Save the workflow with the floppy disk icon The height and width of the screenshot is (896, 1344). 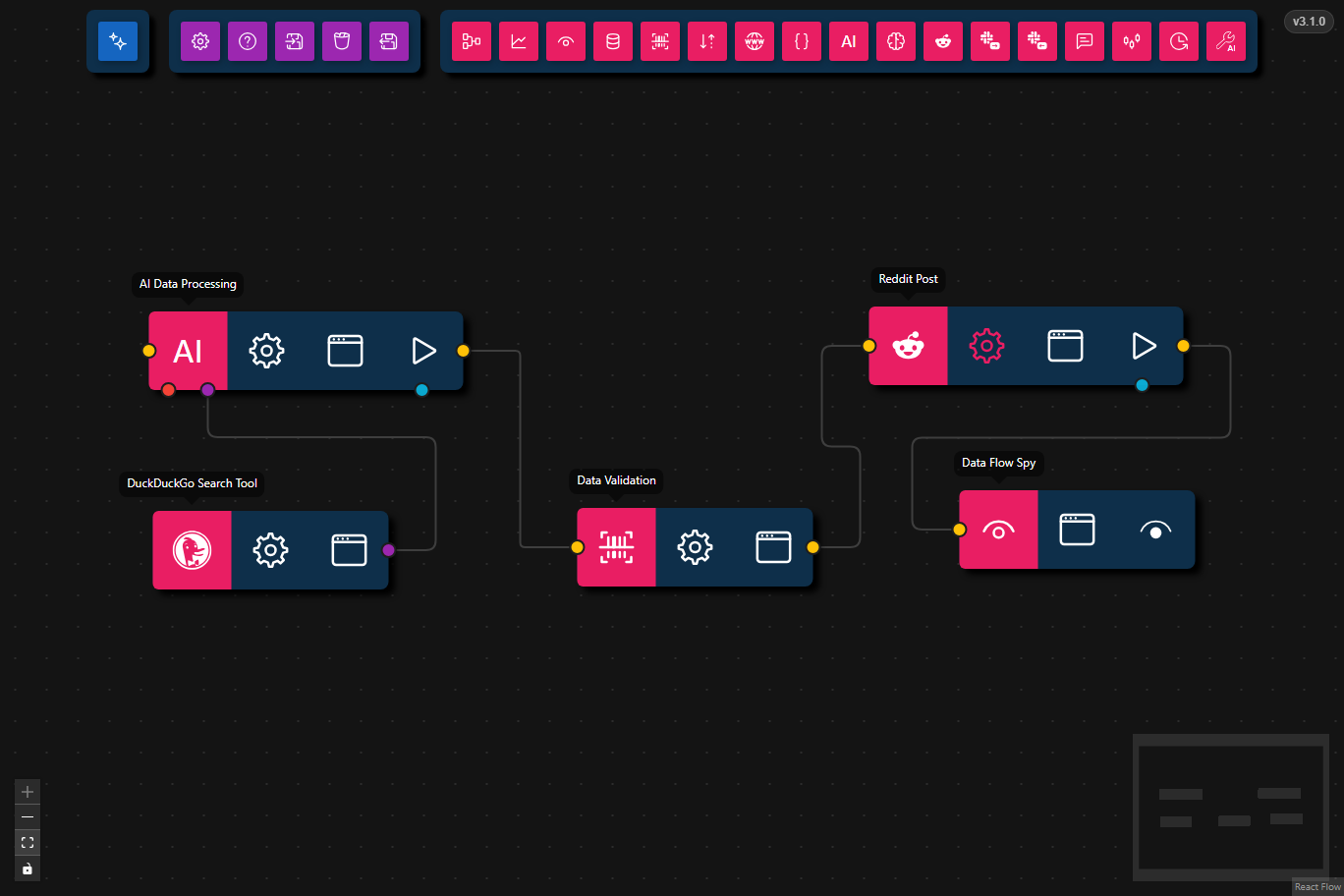click(389, 41)
